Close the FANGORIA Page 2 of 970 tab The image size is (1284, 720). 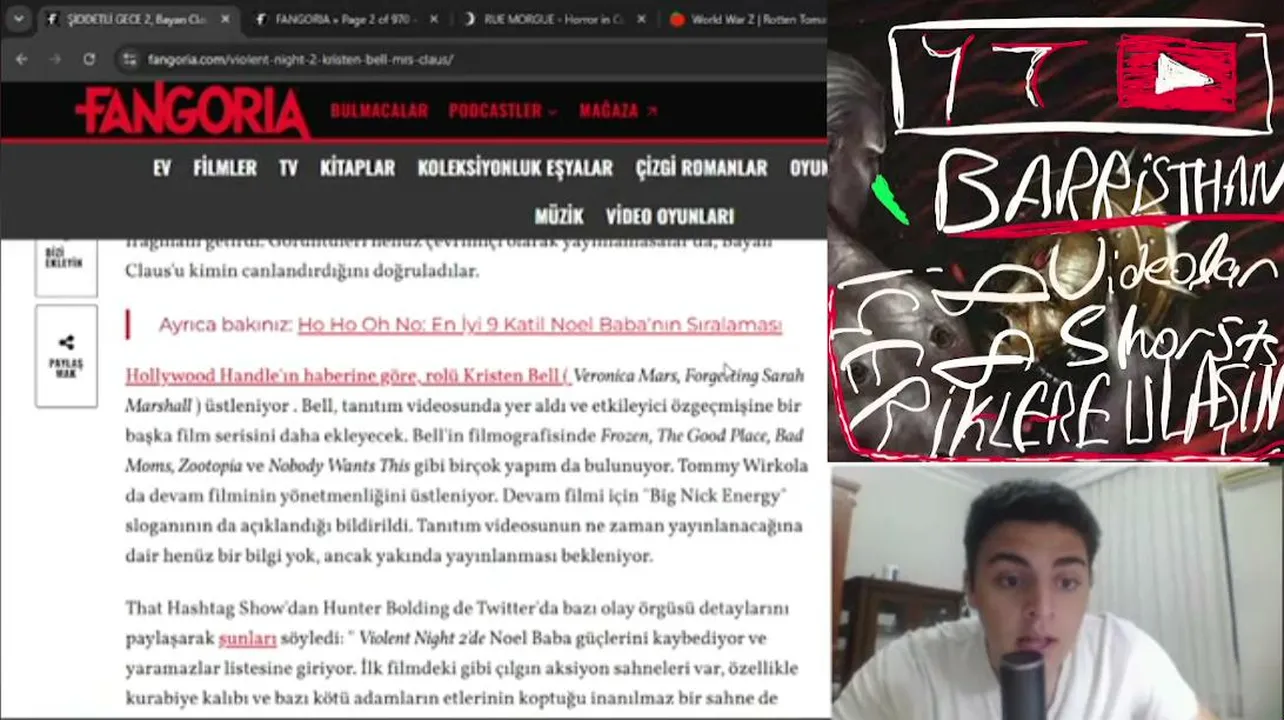pyautogui.click(x=434, y=20)
